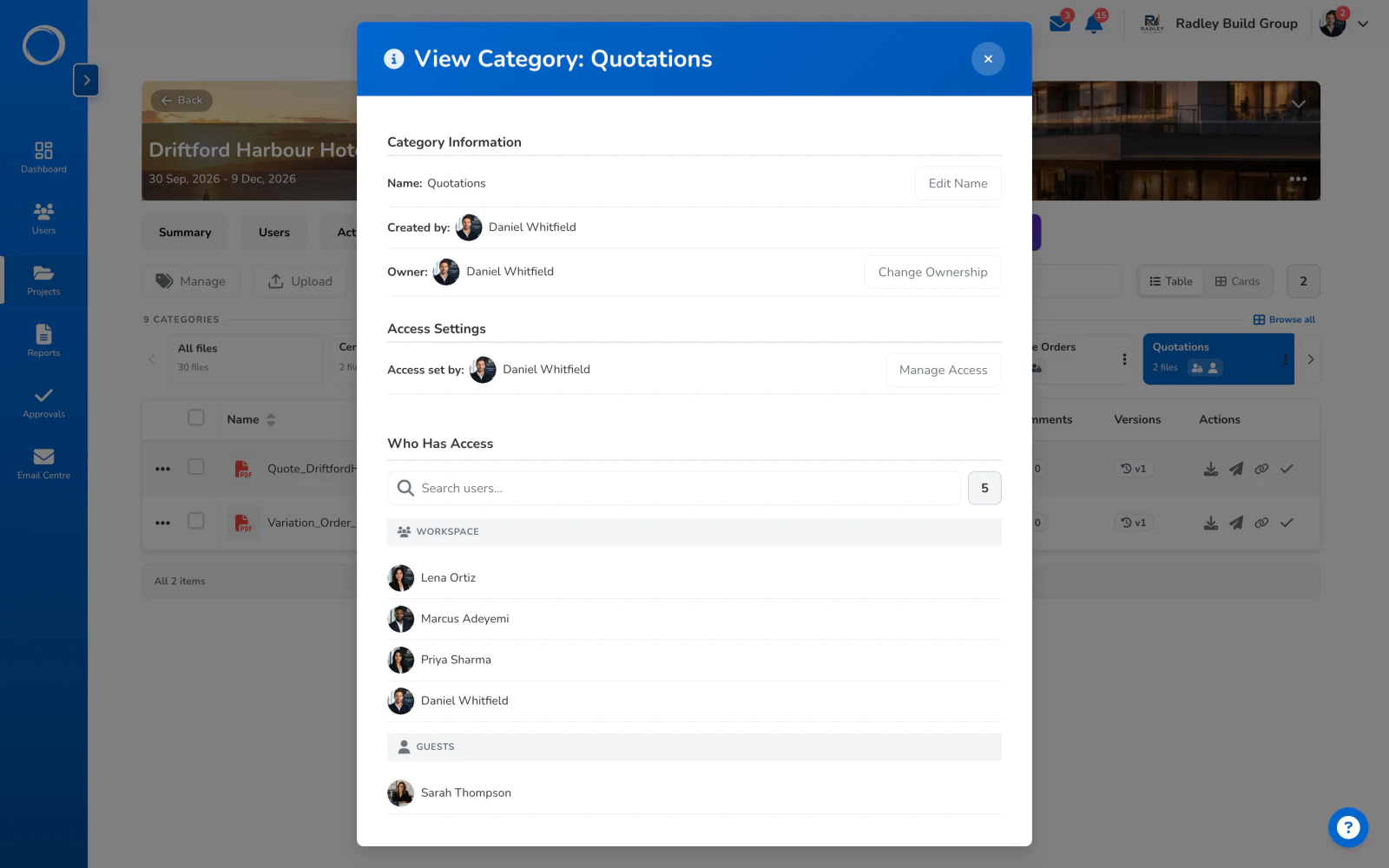
Task: Switch to Table view
Action: [x=1170, y=281]
